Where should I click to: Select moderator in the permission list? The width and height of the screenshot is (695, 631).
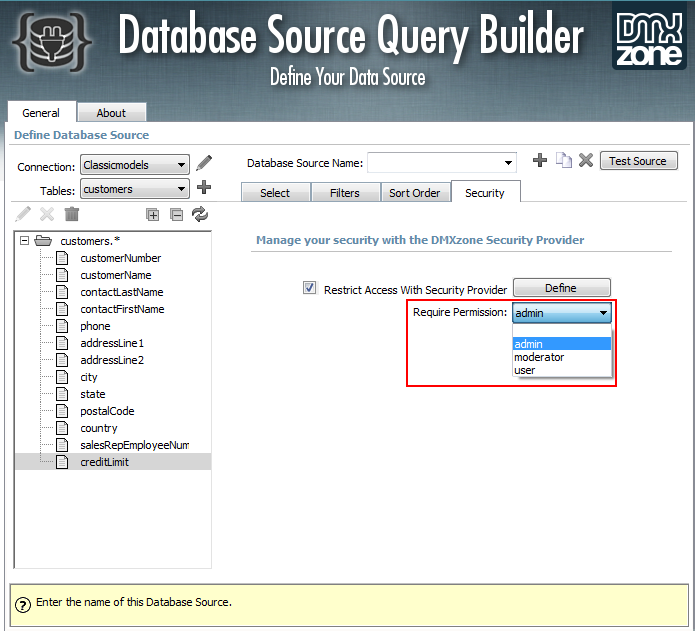tap(562, 357)
